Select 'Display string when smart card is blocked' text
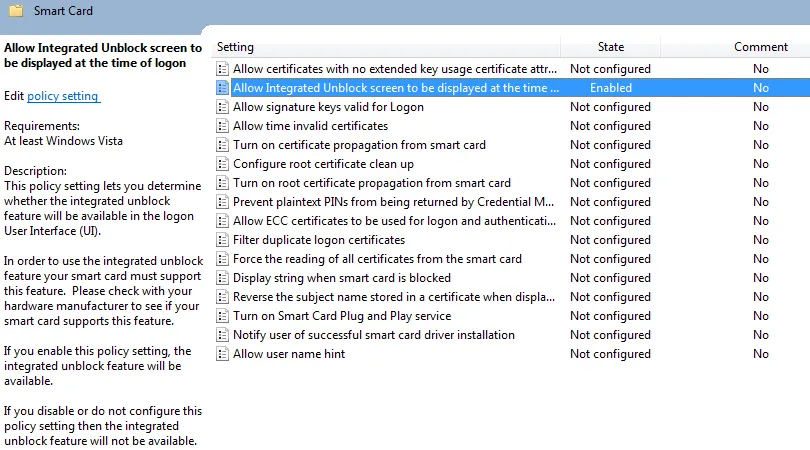The height and width of the screenshot is (450, 810). pyautogui.click(x=341, y=278)
